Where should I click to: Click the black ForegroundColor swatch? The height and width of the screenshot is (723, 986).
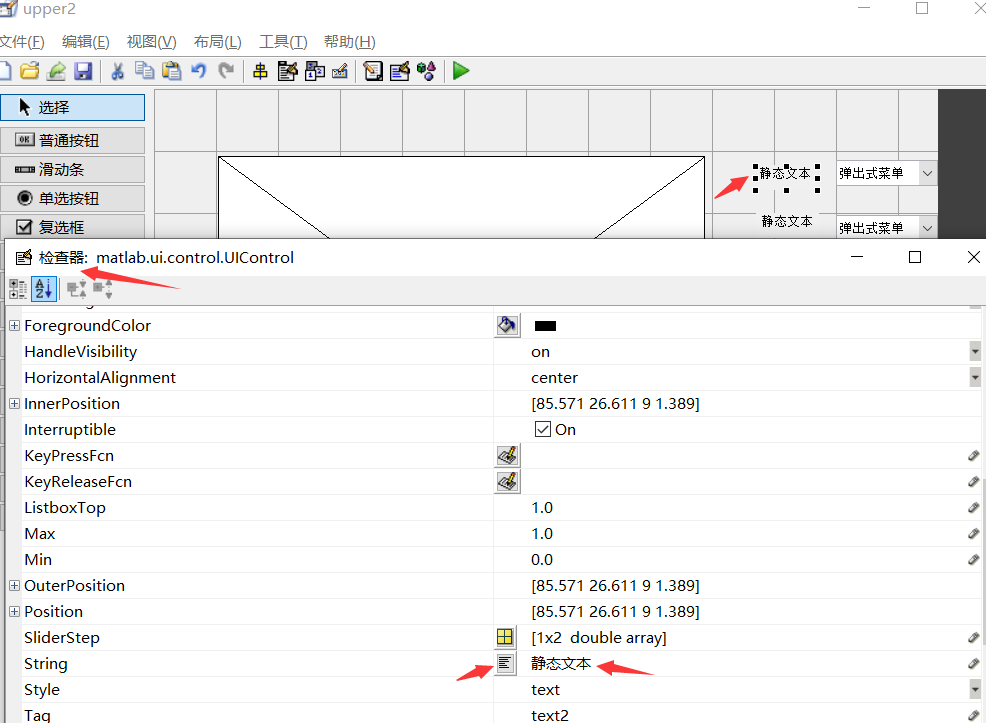point(545,326)
